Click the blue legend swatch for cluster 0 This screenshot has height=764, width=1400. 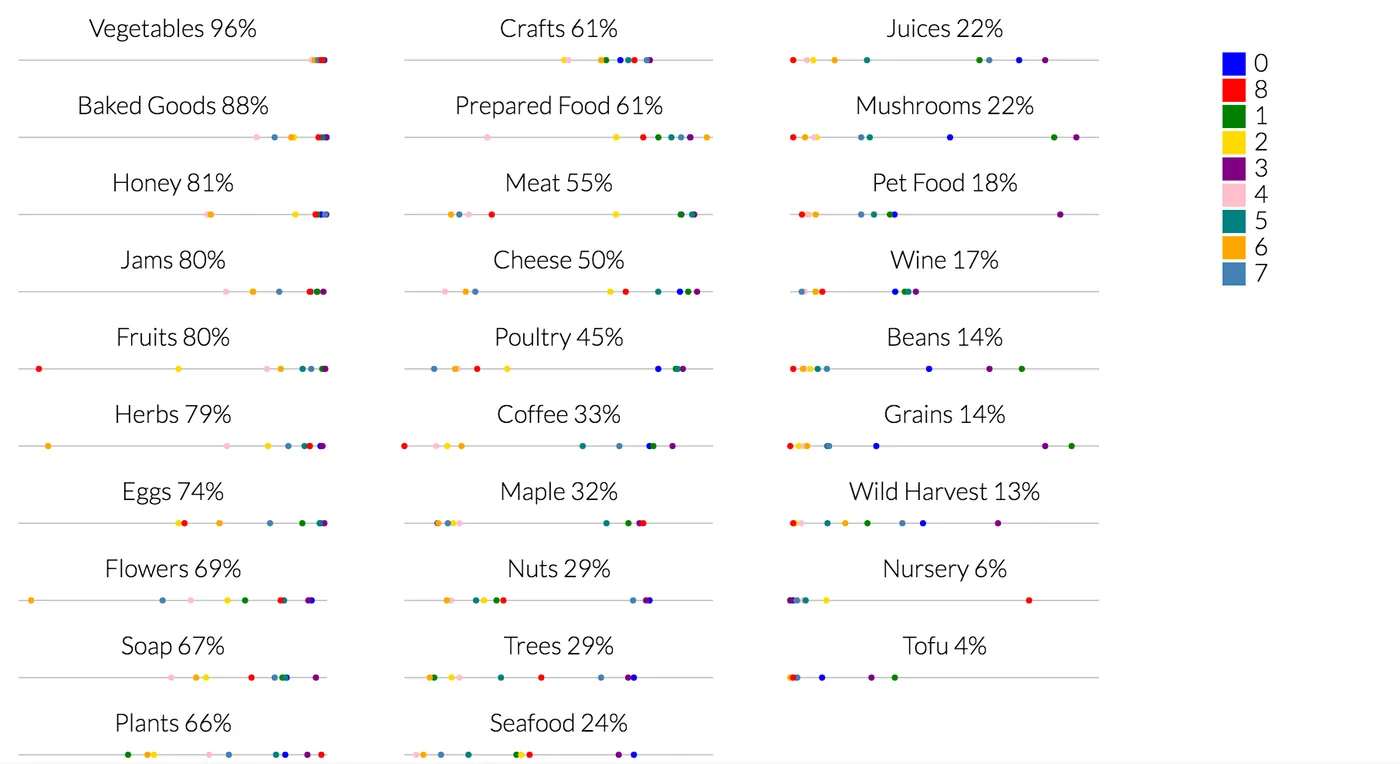click(1234, 64)
